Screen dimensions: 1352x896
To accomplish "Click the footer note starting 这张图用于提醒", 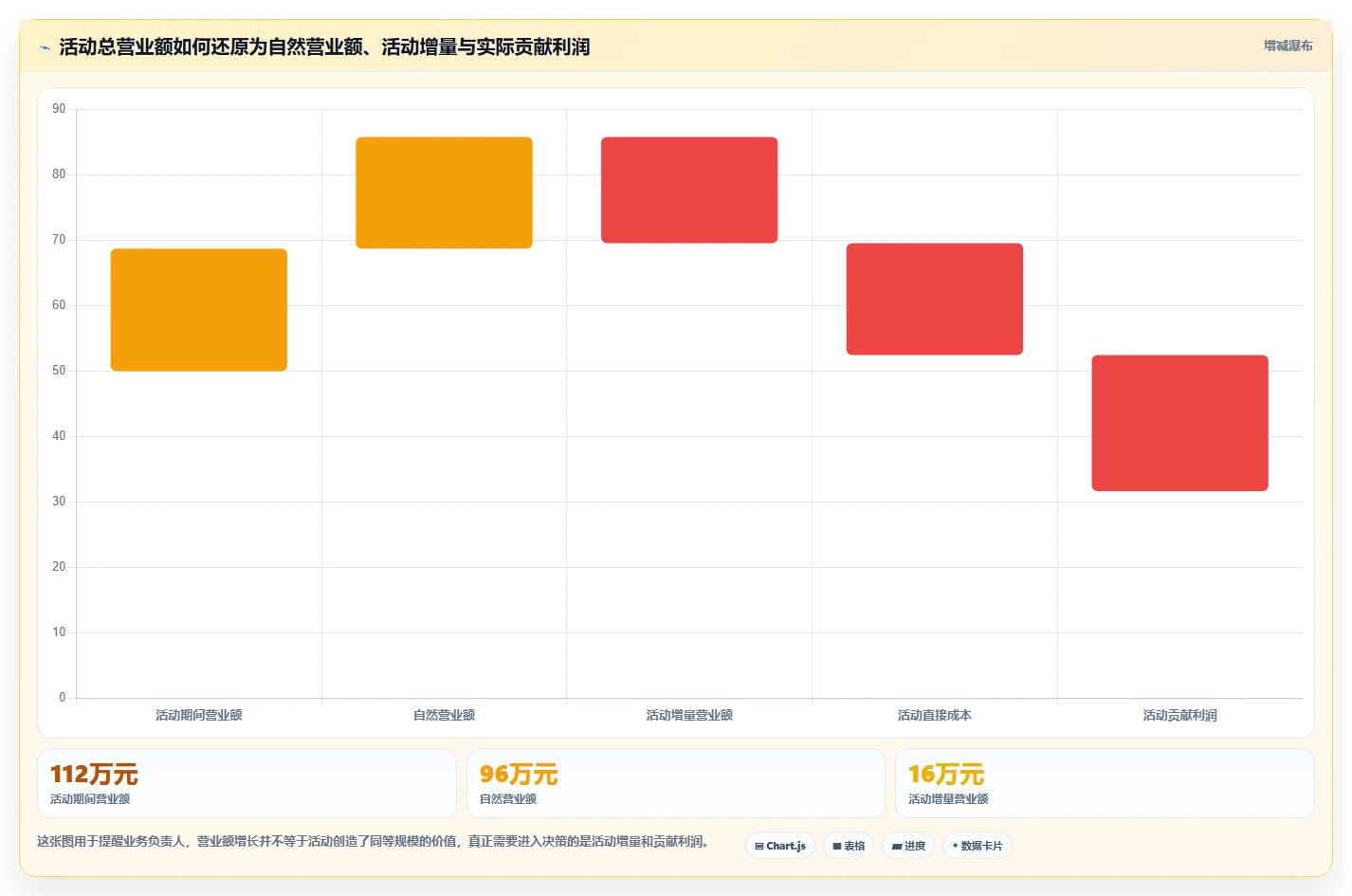I will click(373, 841).
